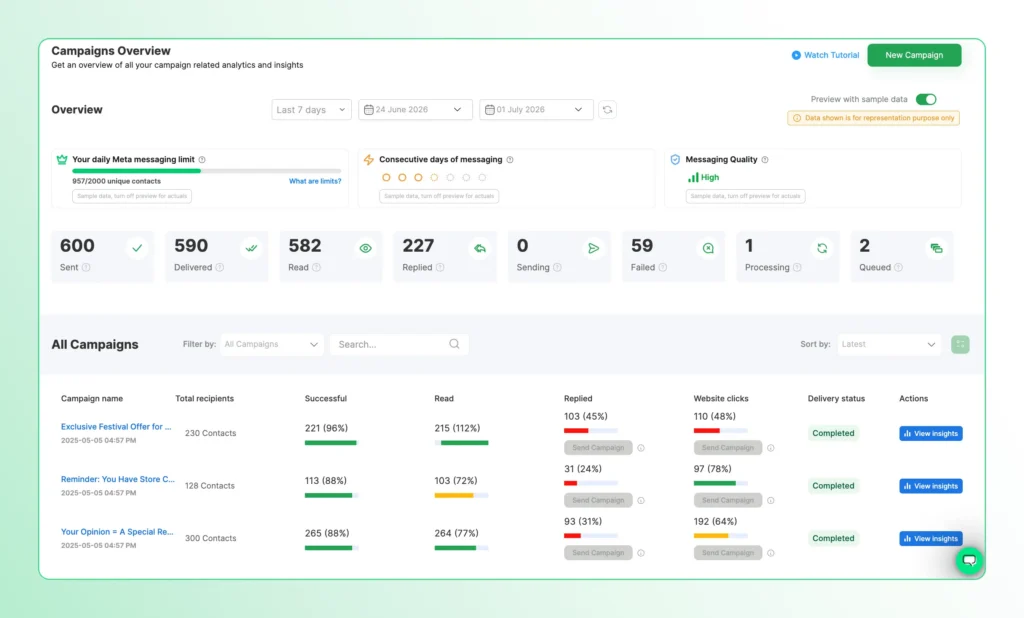This screenshot has height=618, width=1024.
Task: Open the 01 July 2026 end date picker
Action: point(536,110)
